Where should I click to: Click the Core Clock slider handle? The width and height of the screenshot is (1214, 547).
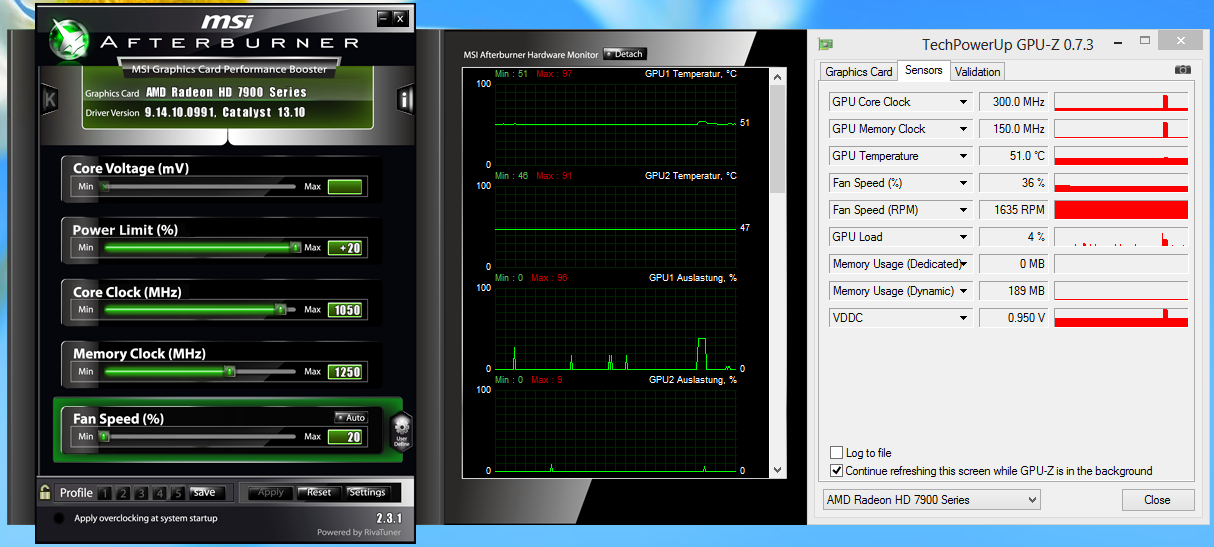click(280, 310)
